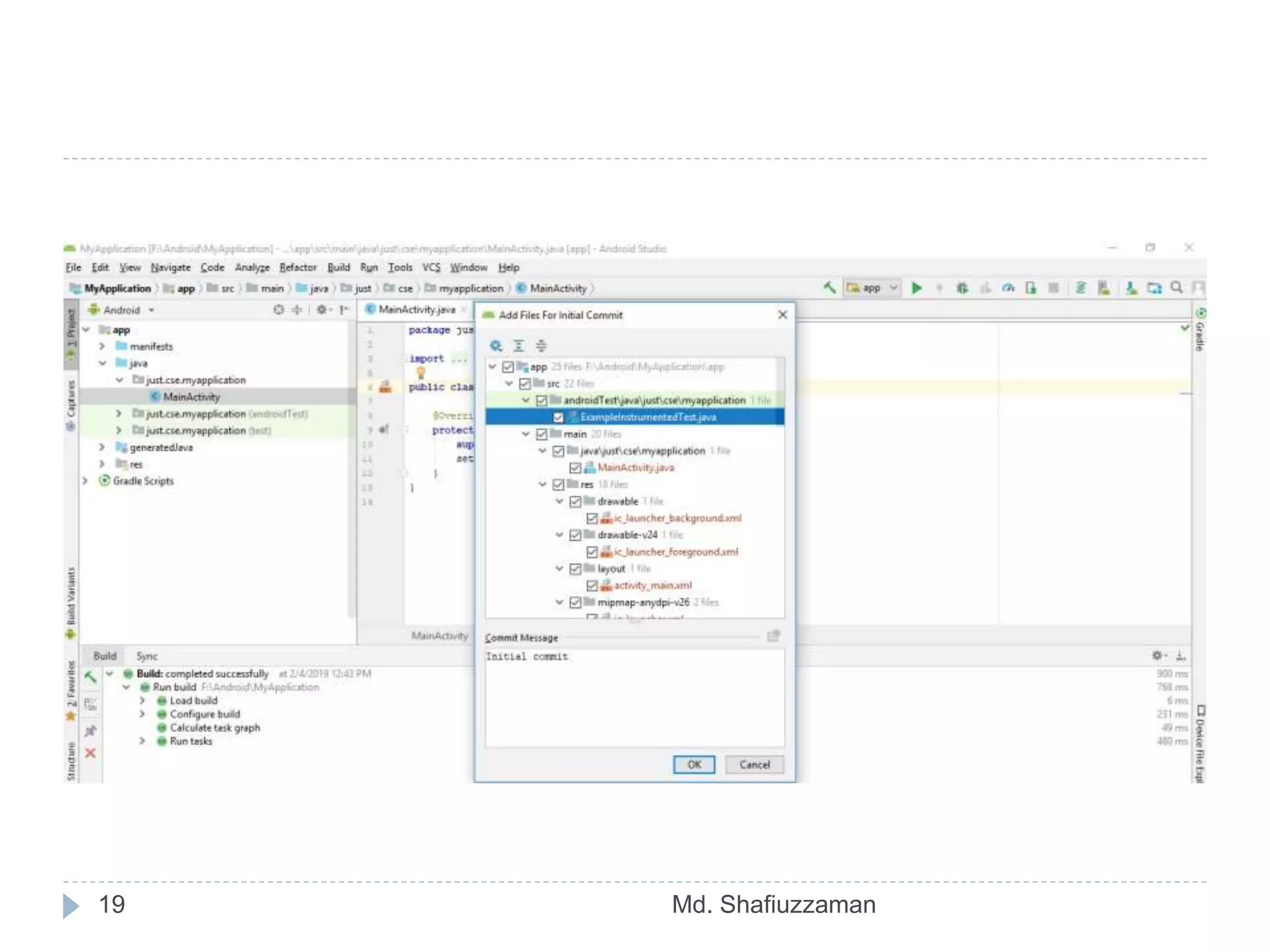Click the gear icon in commit dialog toolbar
This screenshot has height=952, width=1270.
[495, 346]
